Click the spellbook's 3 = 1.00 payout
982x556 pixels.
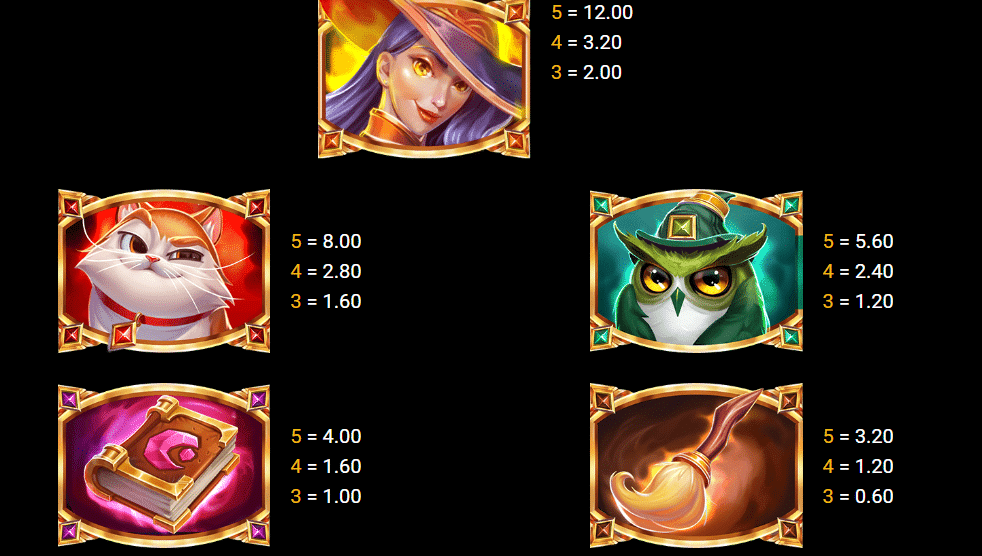326,497
